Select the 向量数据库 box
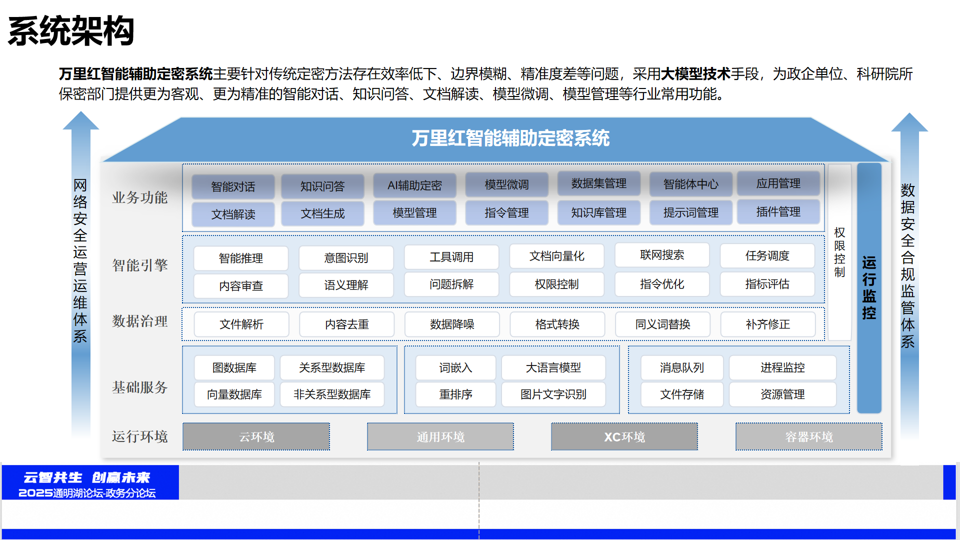960x540 pixels. (234, 394)
